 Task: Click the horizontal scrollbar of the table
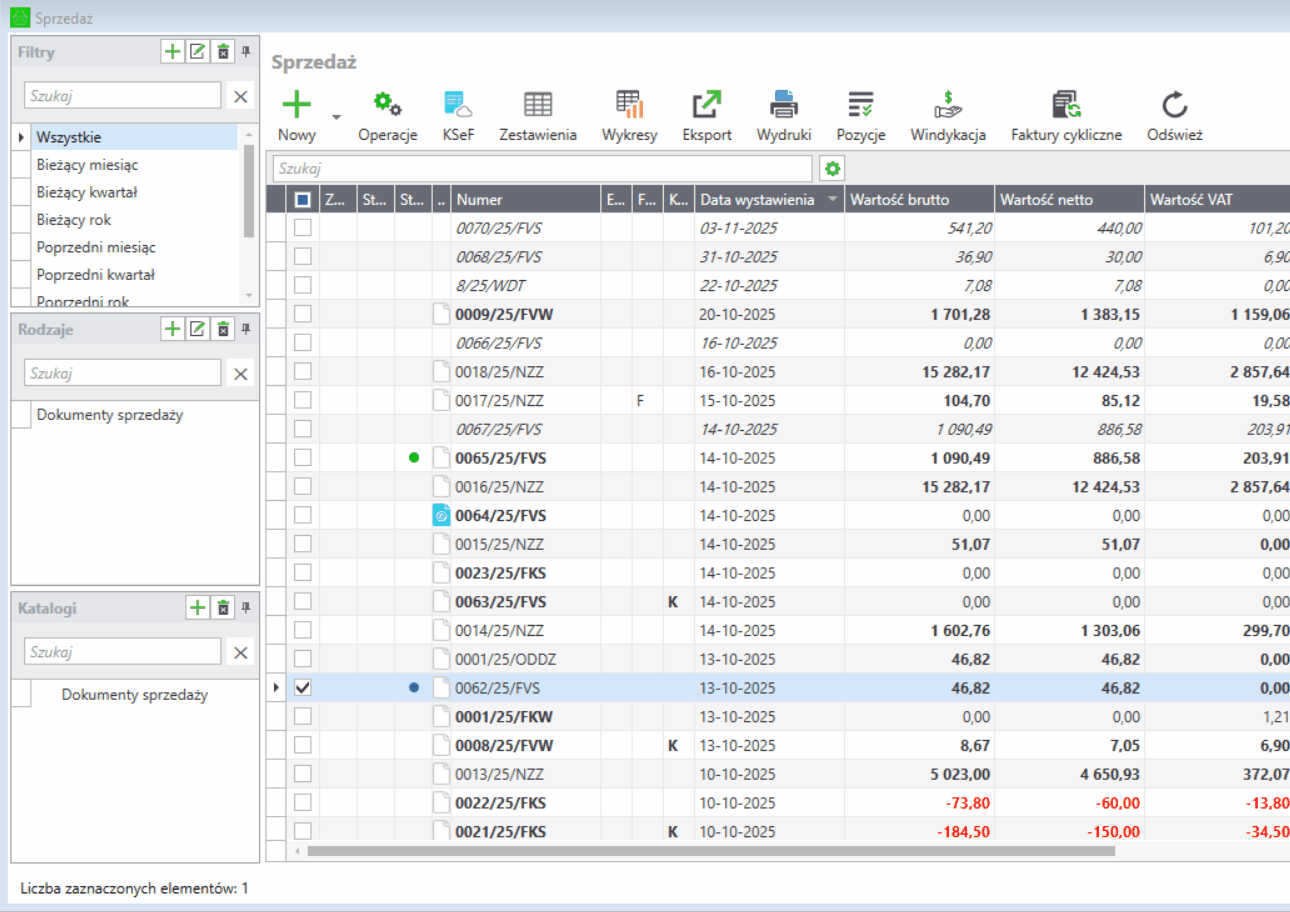710,851
